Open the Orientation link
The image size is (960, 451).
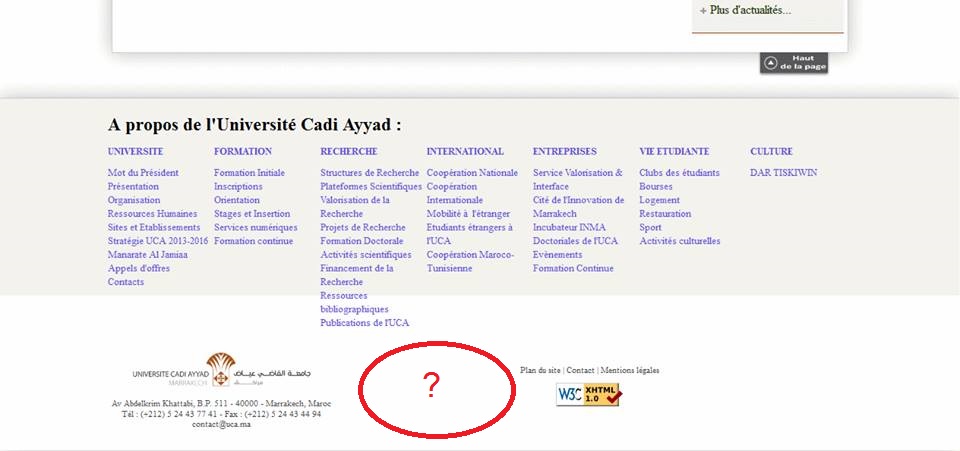tap(237, 200)
